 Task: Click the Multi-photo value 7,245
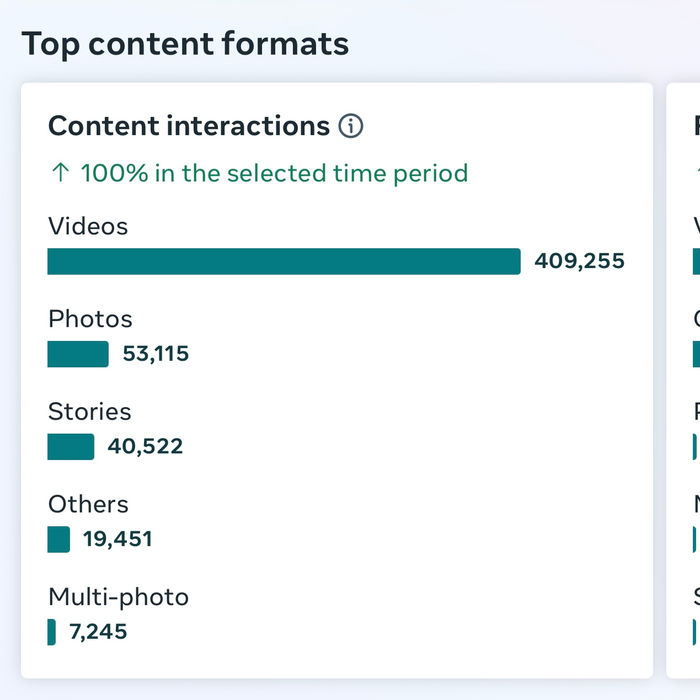[98, 632]
